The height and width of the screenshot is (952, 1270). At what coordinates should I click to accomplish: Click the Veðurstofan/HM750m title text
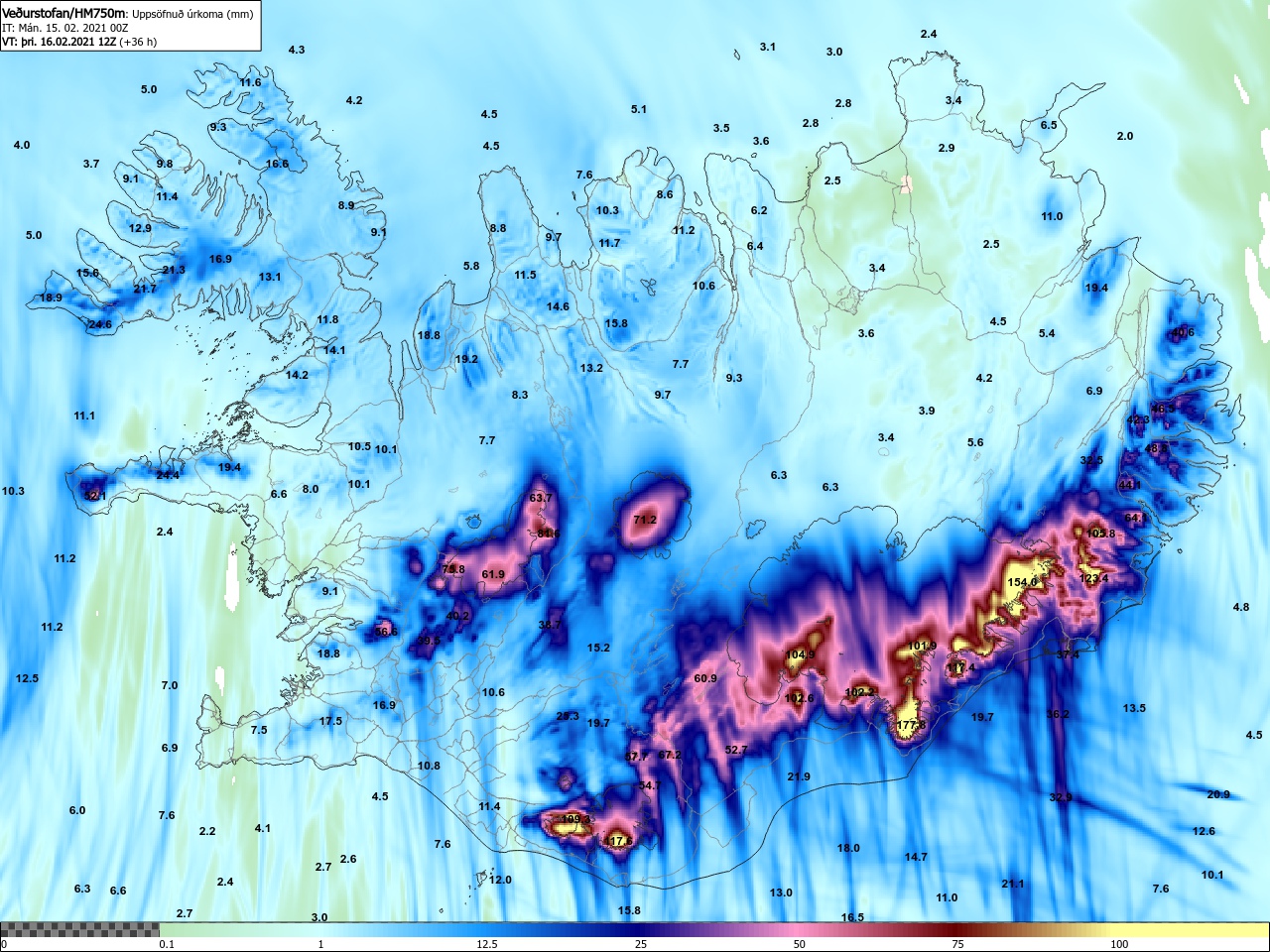coord(63,14)
